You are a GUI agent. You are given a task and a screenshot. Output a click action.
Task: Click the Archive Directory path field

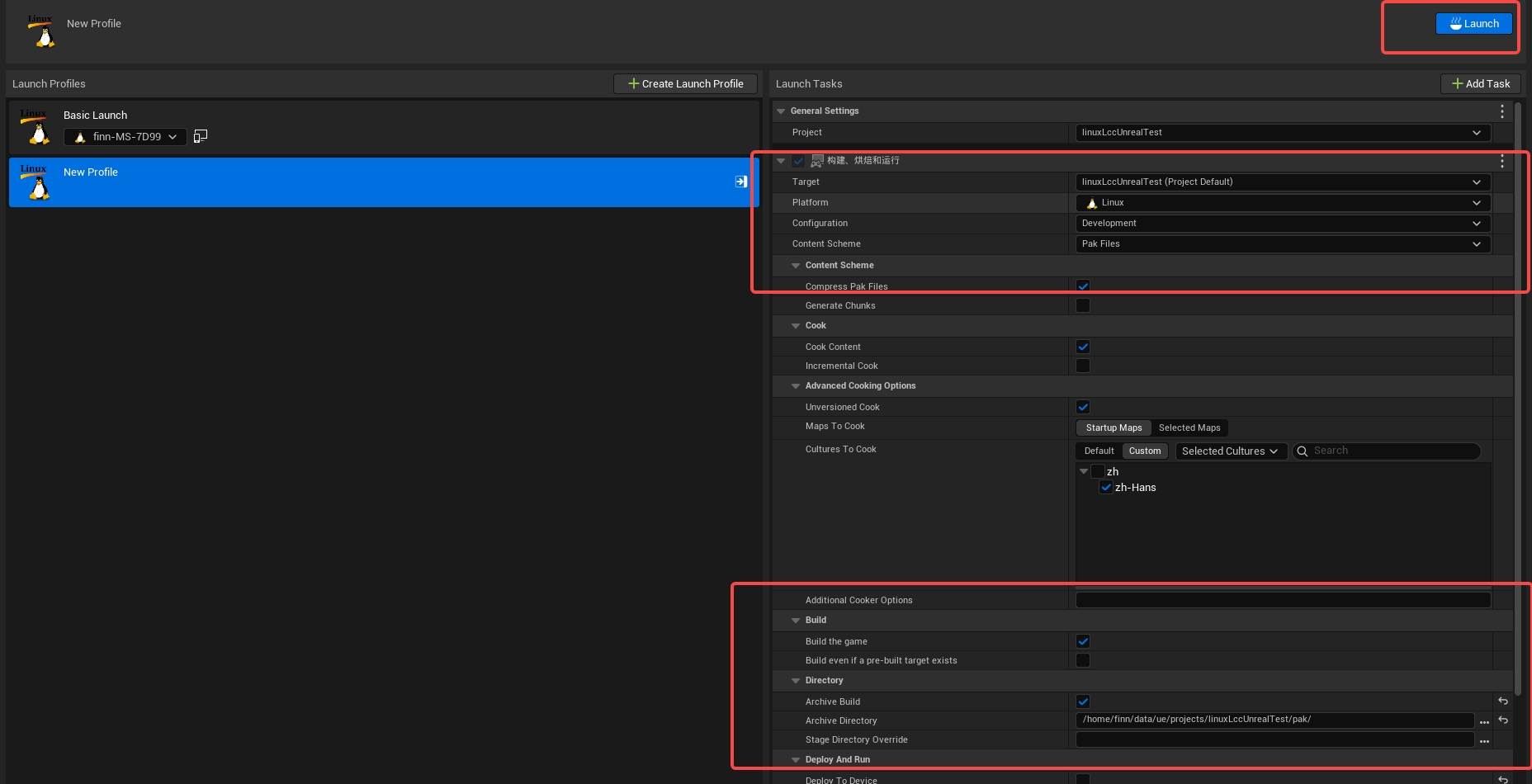pyautogui.click(x=1274, y=720)
